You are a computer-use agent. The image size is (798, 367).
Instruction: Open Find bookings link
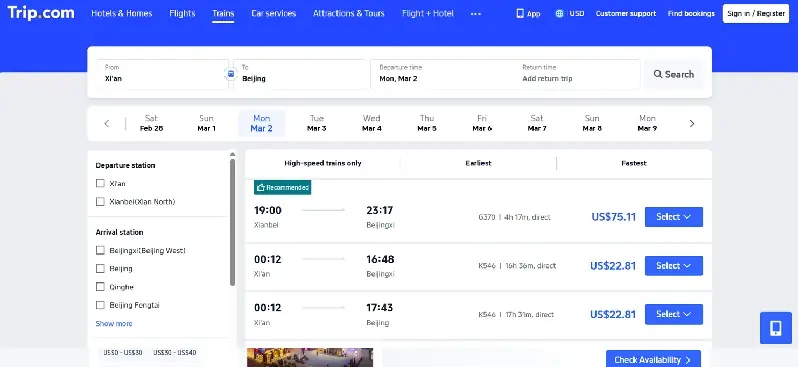691,14
